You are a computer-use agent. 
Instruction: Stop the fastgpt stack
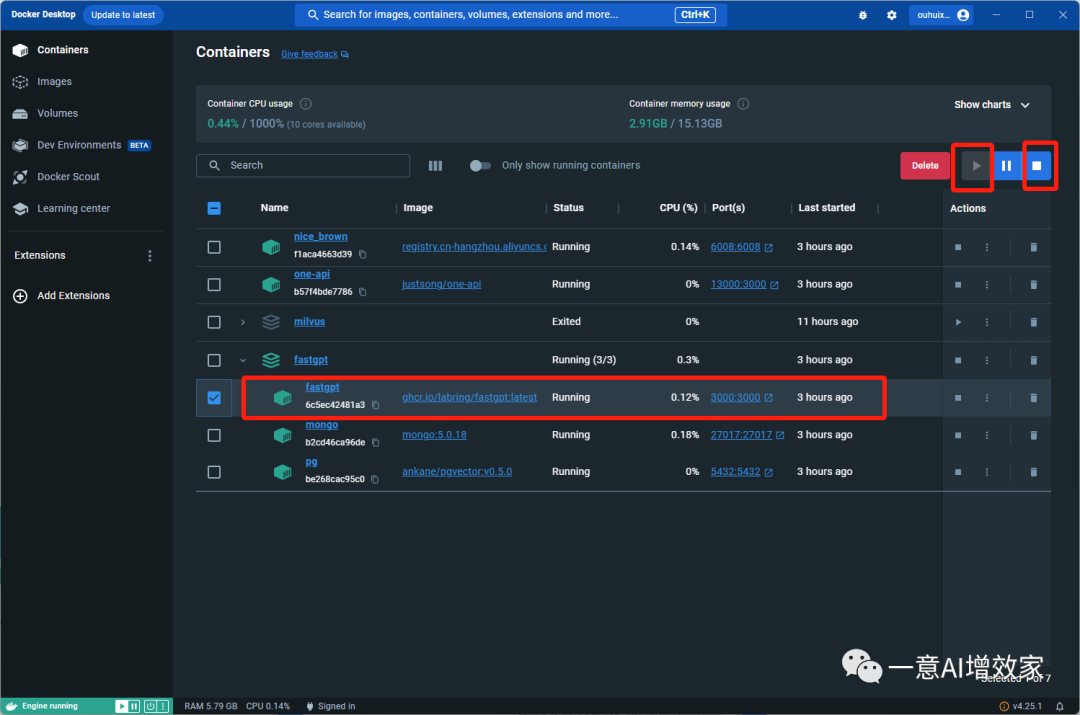click(x=957, y=360)
